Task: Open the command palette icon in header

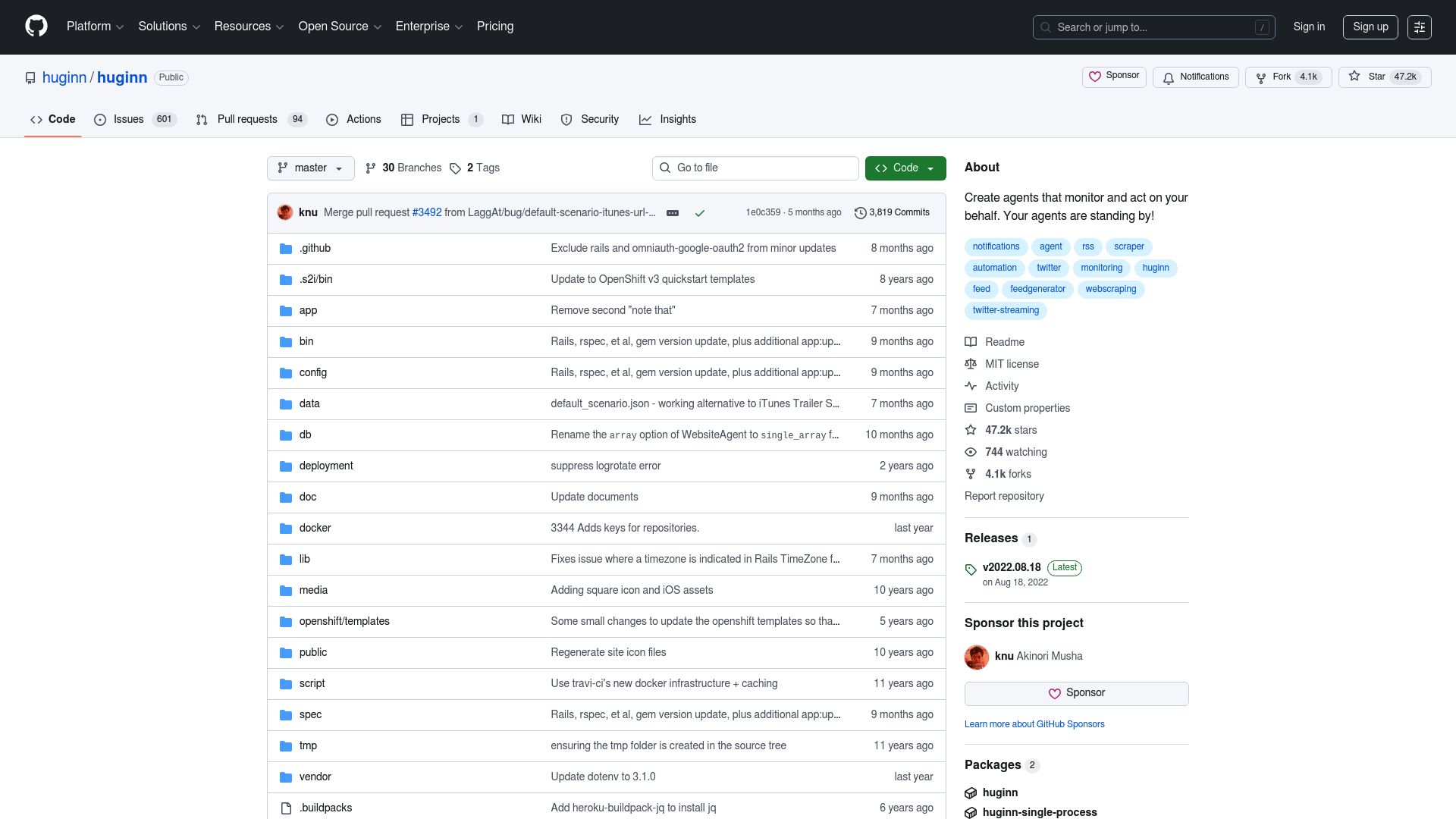Action: point(1419,27)
